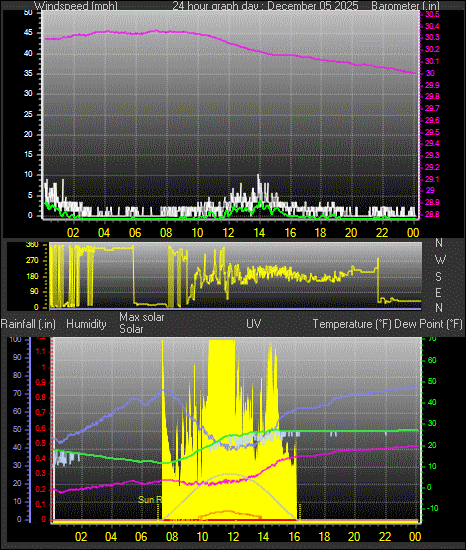This screenshot has height=550, width=466.
Task: Click hour 02 on the windspeed chart
Action: [x=73, y=233]
